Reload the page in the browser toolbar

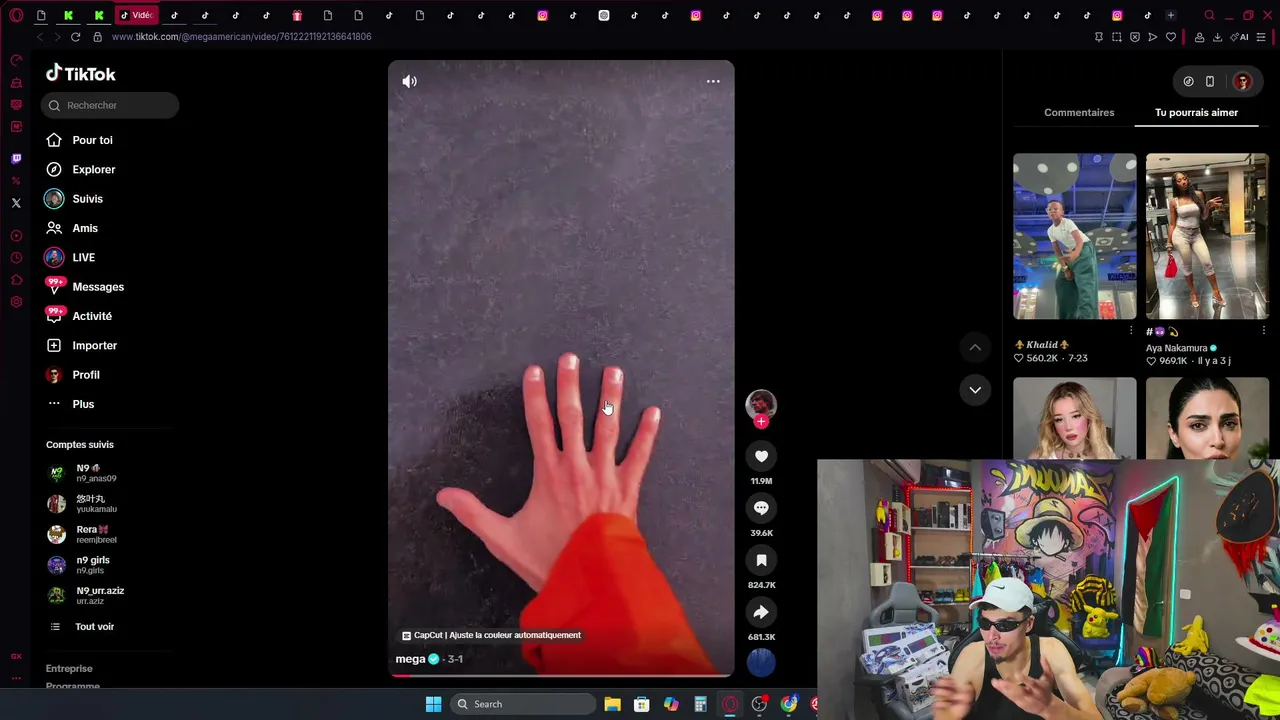pos(75,37)
